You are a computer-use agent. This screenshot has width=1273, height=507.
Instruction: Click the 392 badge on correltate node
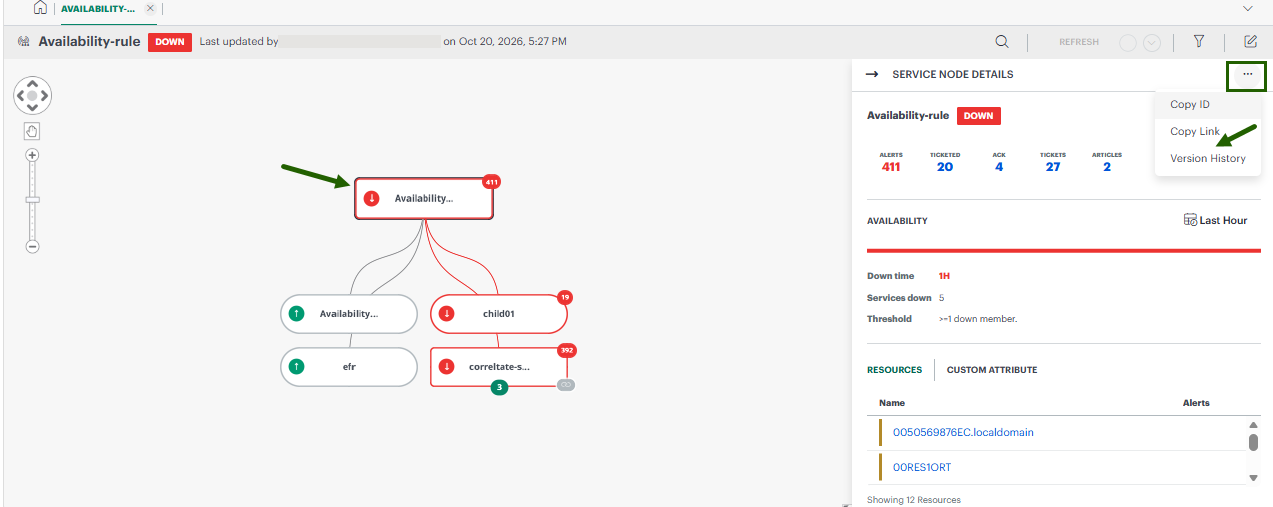[567, 350]
